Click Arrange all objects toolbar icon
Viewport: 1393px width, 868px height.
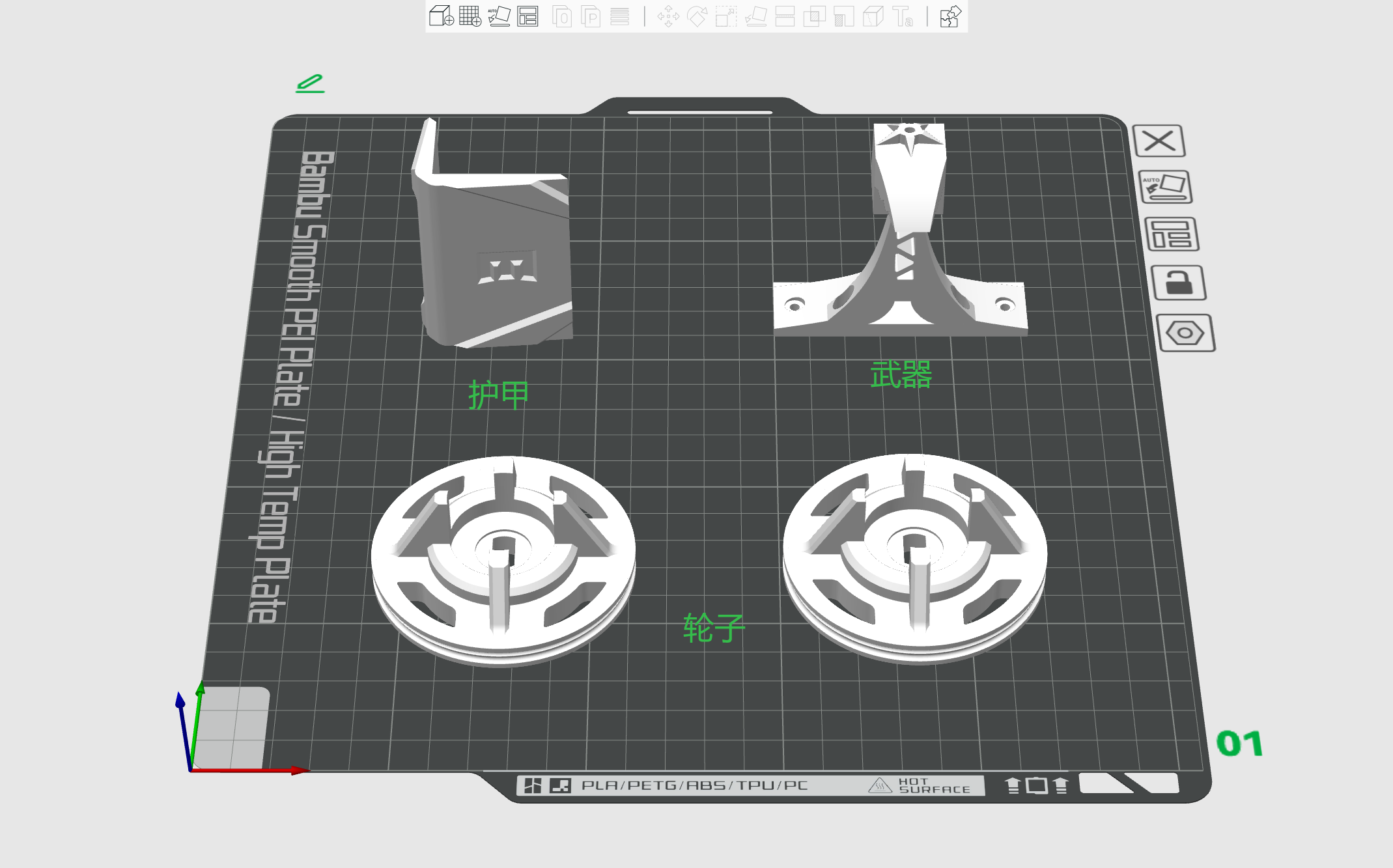click(528, 16)
